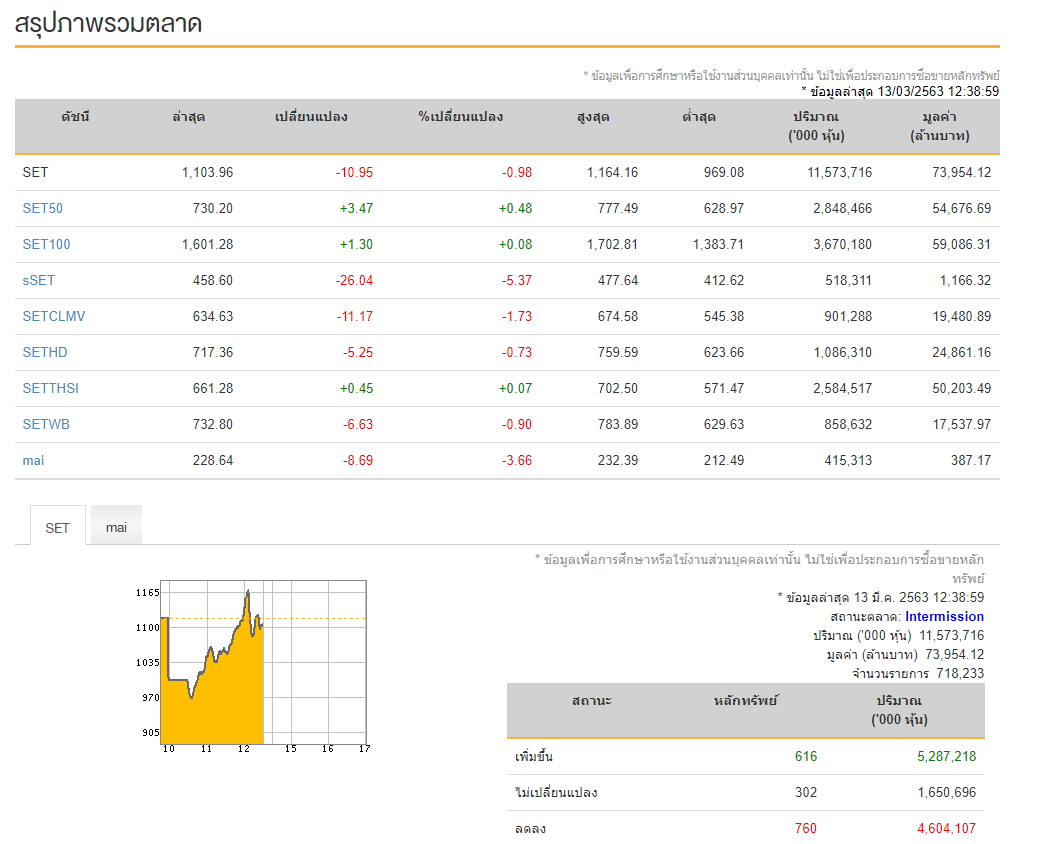
Task: Select SETHD last value 717.36
Action: point(213,352)
